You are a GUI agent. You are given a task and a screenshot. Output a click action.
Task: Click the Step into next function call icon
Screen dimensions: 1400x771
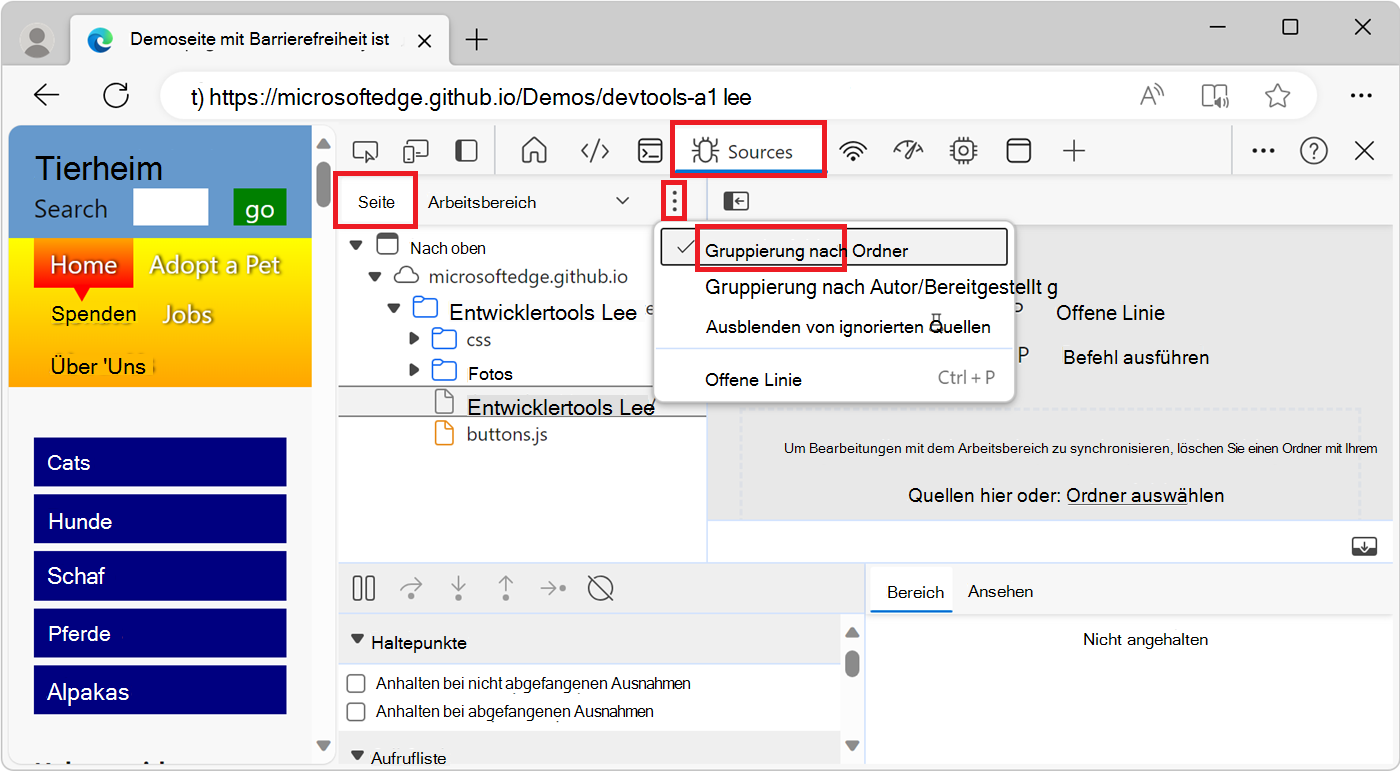click(x=458, y=588)
